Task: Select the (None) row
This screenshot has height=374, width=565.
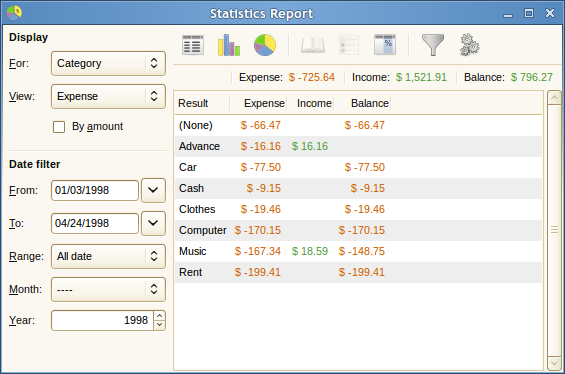Action: (358, 125)
